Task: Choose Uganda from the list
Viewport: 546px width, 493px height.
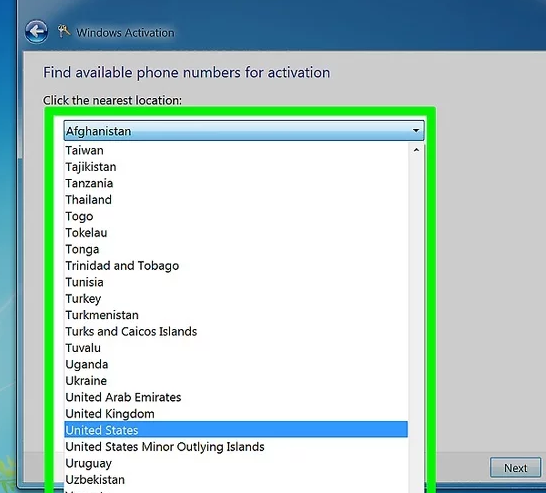Action: (x=236, y=365)
